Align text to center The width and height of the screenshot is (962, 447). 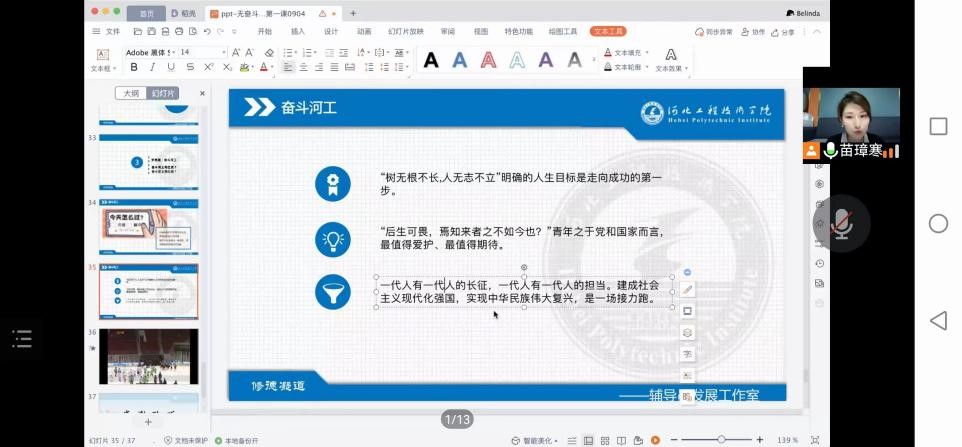coord(305,67)
